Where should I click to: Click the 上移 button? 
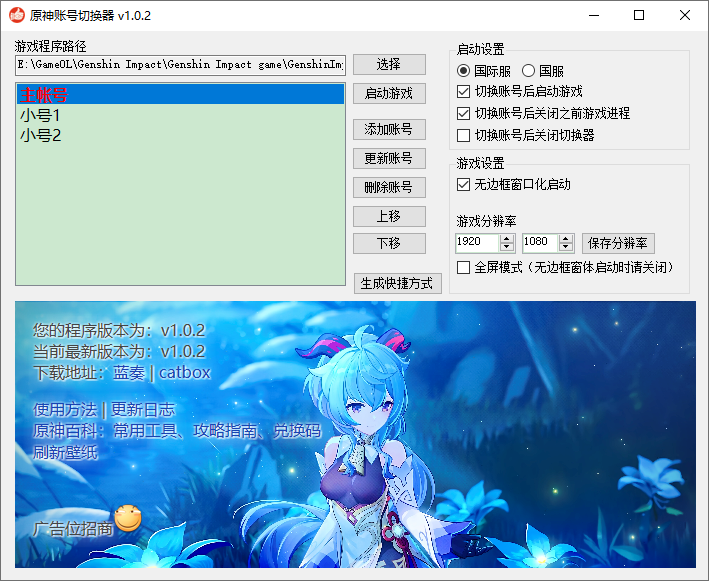pyautogui.click(x=389, y=217)
